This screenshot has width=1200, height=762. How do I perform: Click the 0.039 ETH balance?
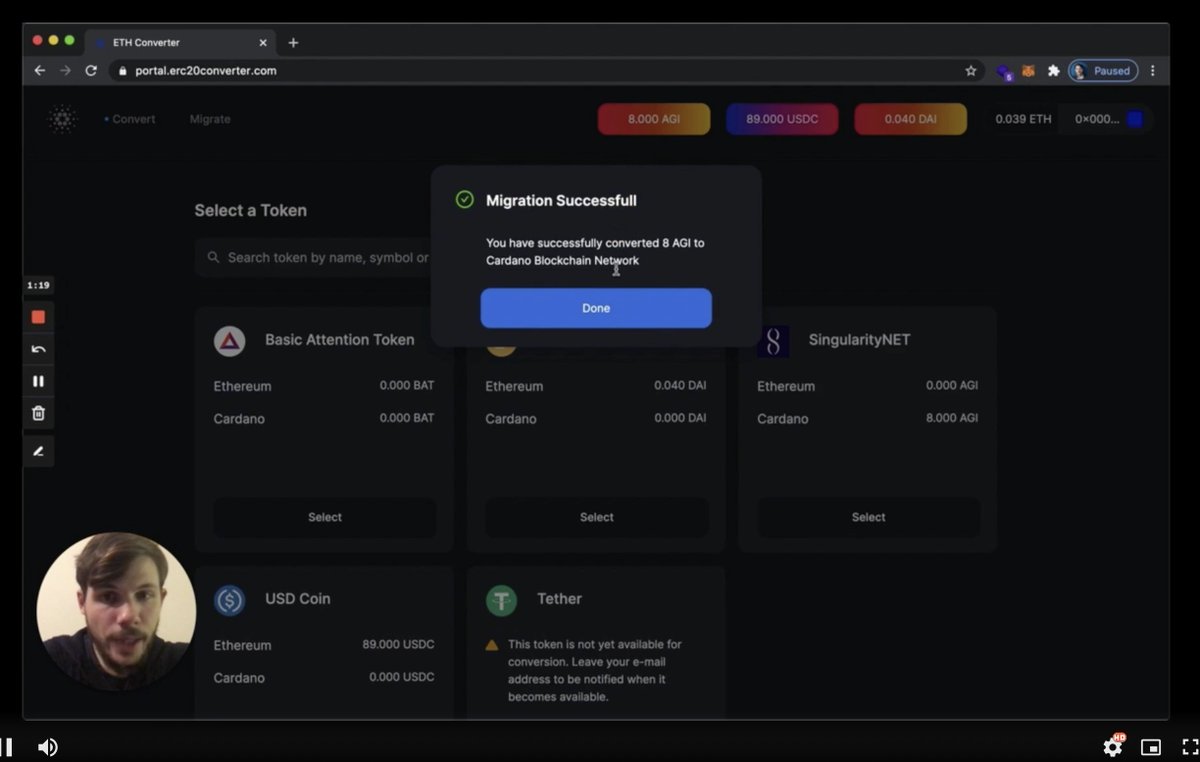(1023, 119)
